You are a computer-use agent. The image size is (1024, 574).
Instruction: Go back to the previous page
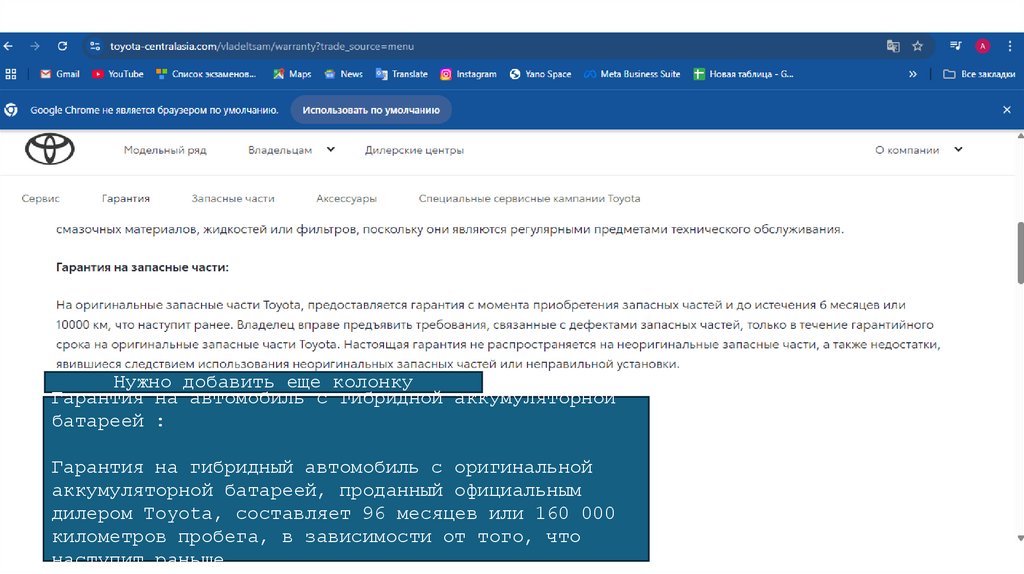(8, 46)
